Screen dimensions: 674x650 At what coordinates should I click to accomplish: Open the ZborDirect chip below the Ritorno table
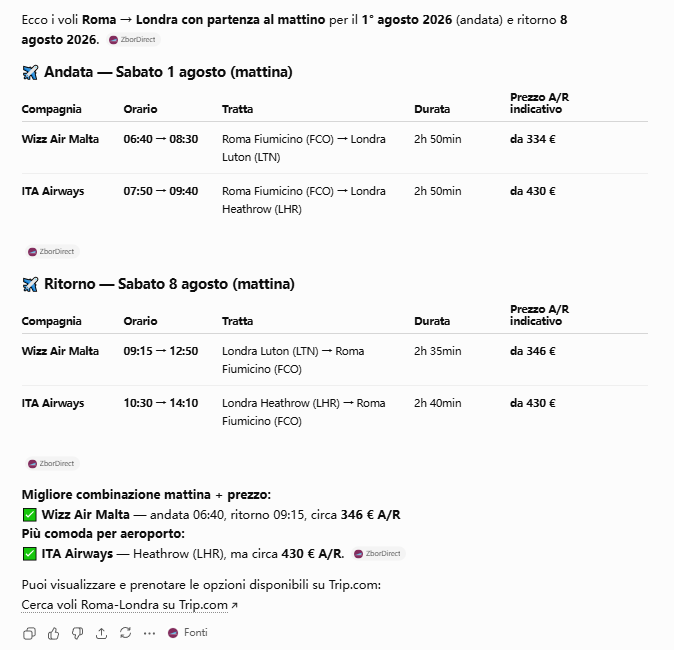click(52, 463)
